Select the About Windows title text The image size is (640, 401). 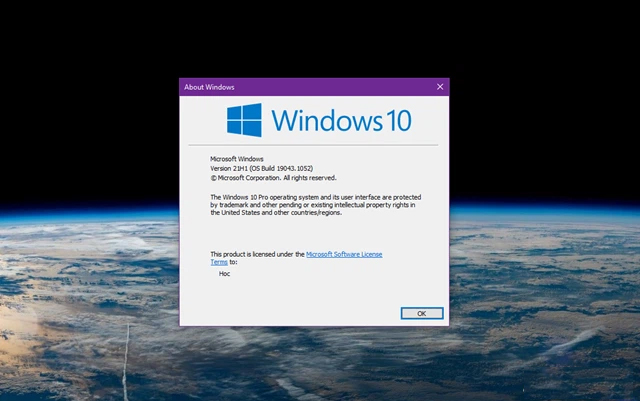209,87
